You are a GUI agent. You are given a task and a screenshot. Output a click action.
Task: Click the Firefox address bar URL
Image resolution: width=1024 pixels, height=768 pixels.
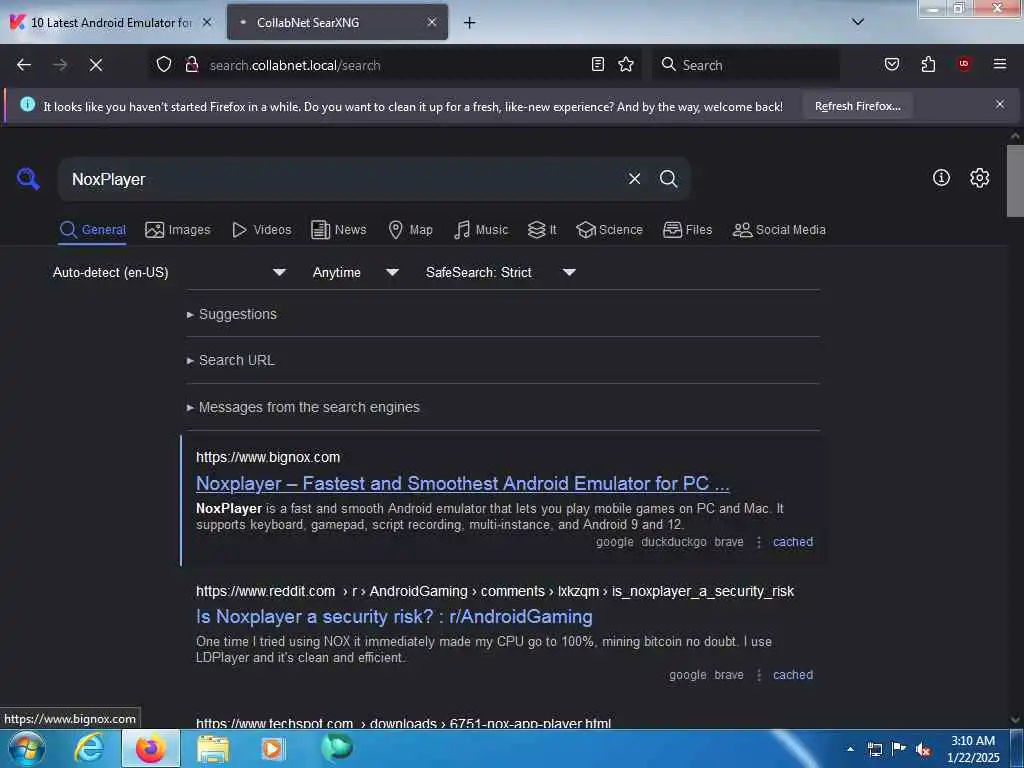pyautogui.click(x=392, y=65)
